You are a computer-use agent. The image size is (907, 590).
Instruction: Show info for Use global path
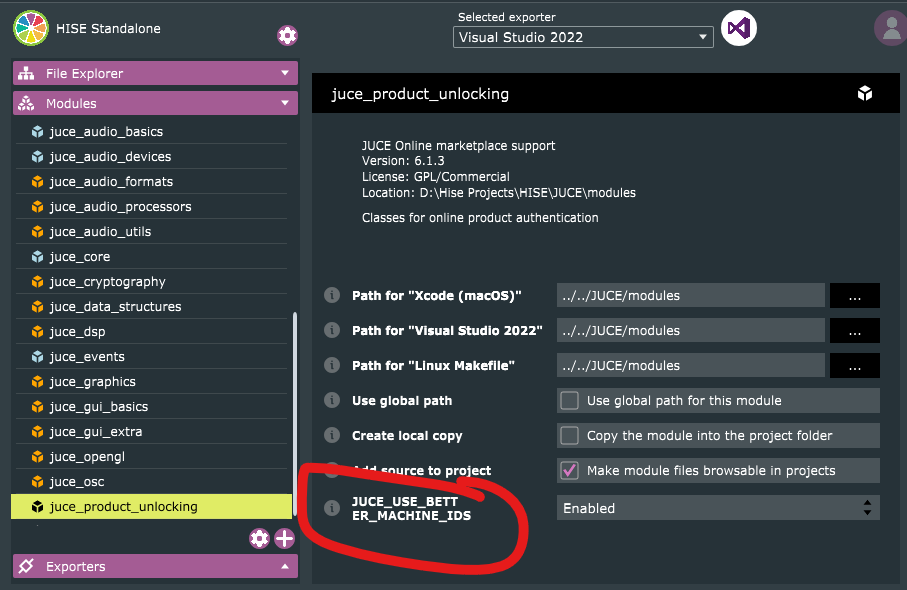[x=332, y=400]
